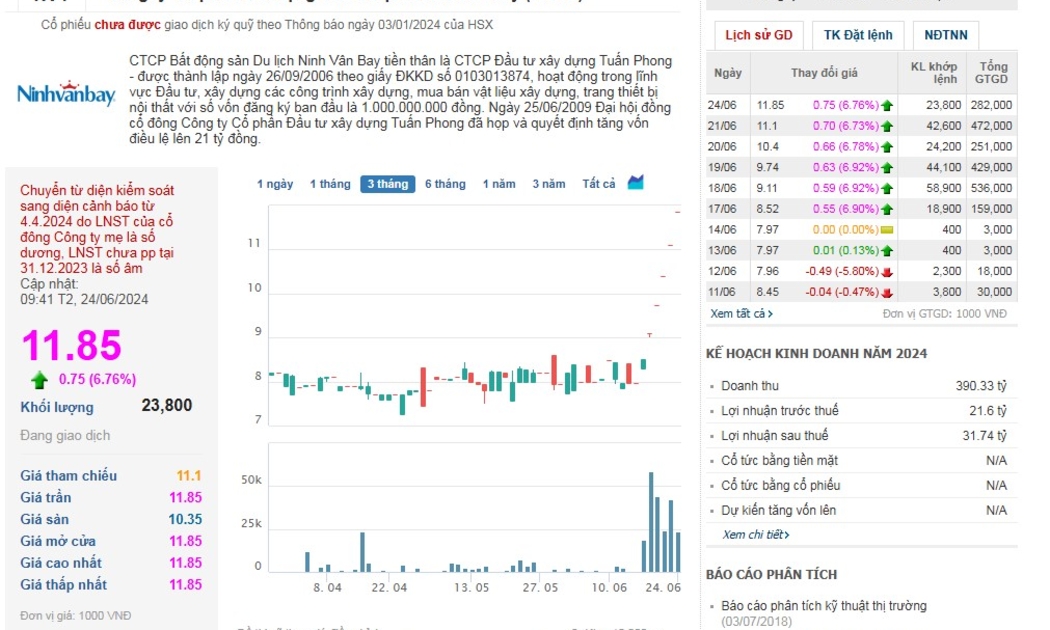Switch to the NĐTNN tab

[946, 35]
